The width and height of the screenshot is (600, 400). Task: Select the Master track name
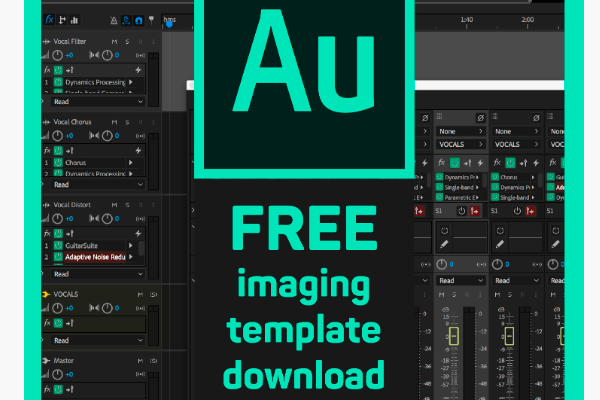pyautogui.click(x=64, y=361)
